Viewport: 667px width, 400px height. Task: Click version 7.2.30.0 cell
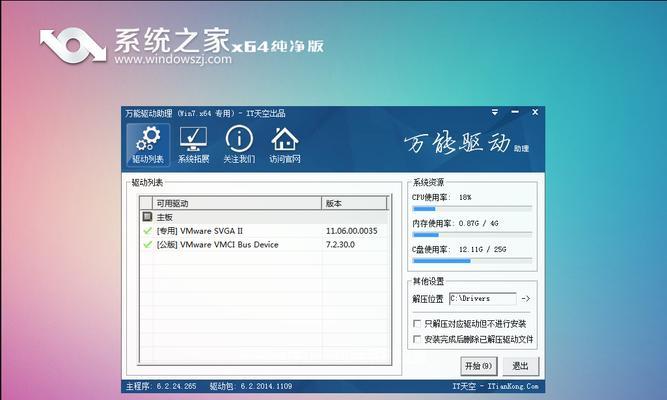[340, 244]
